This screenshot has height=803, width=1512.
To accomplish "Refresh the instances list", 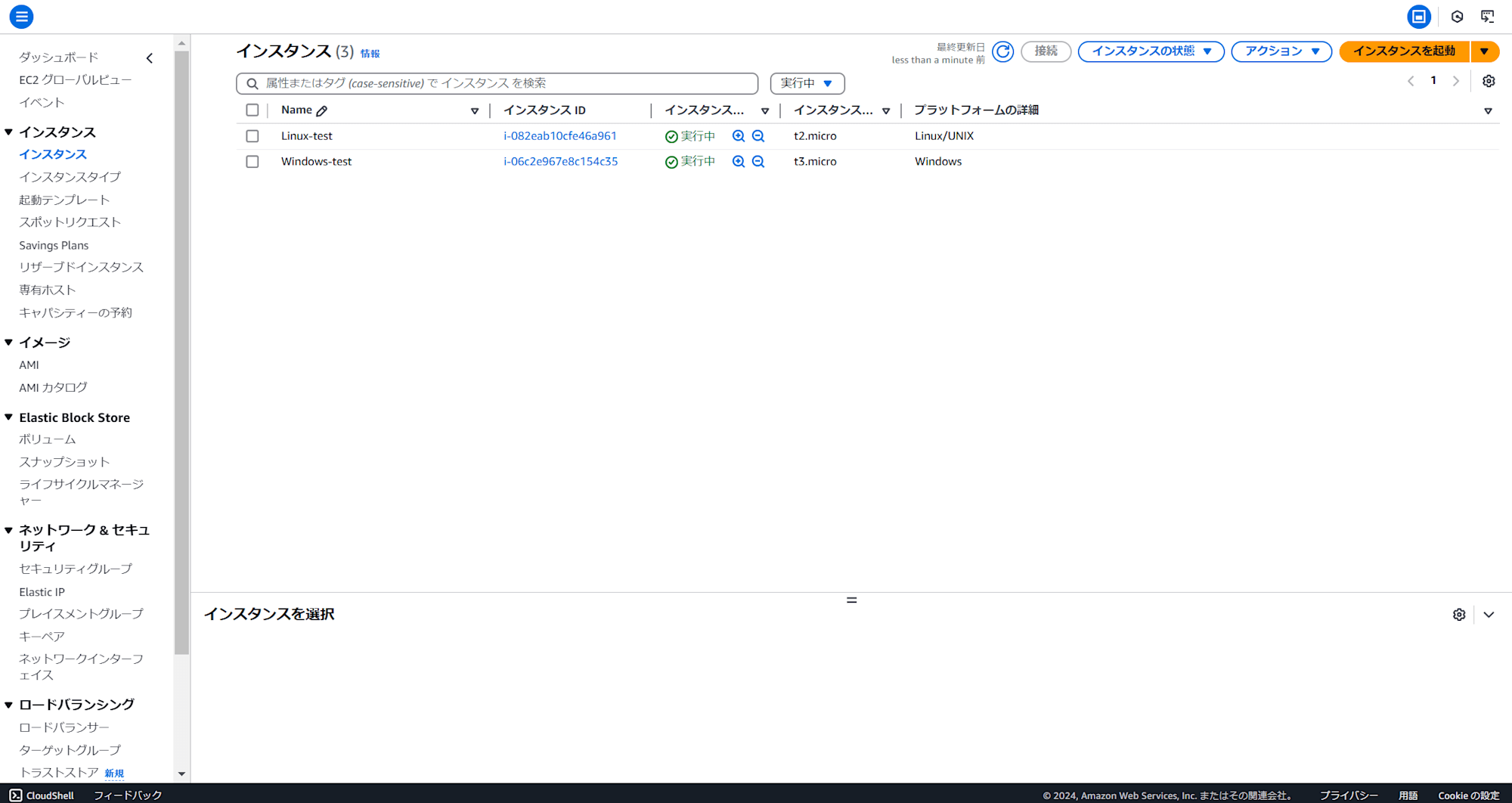I will (x=1003, y=51).
